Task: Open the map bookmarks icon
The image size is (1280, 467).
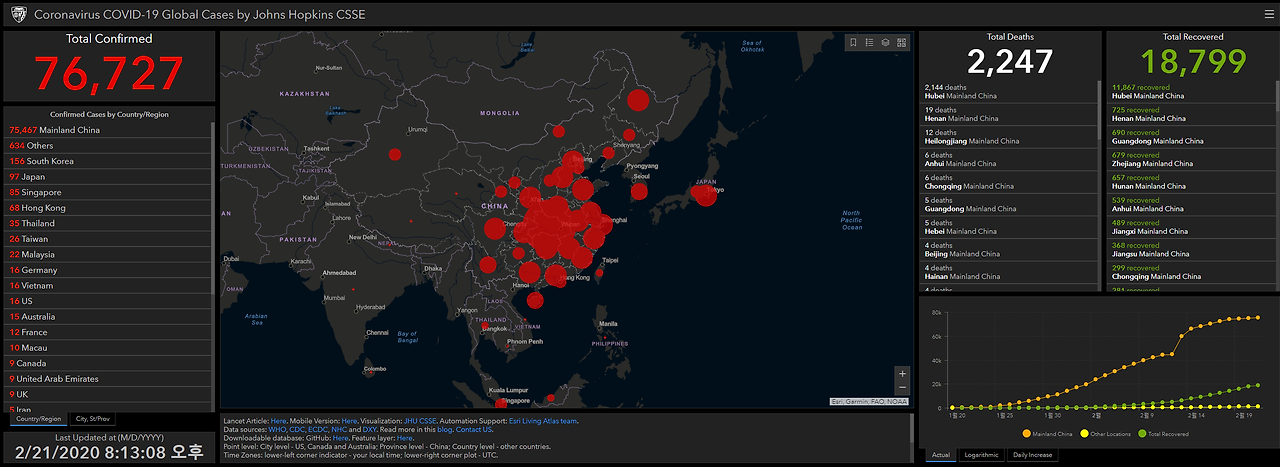Action: tap(853, 43)
